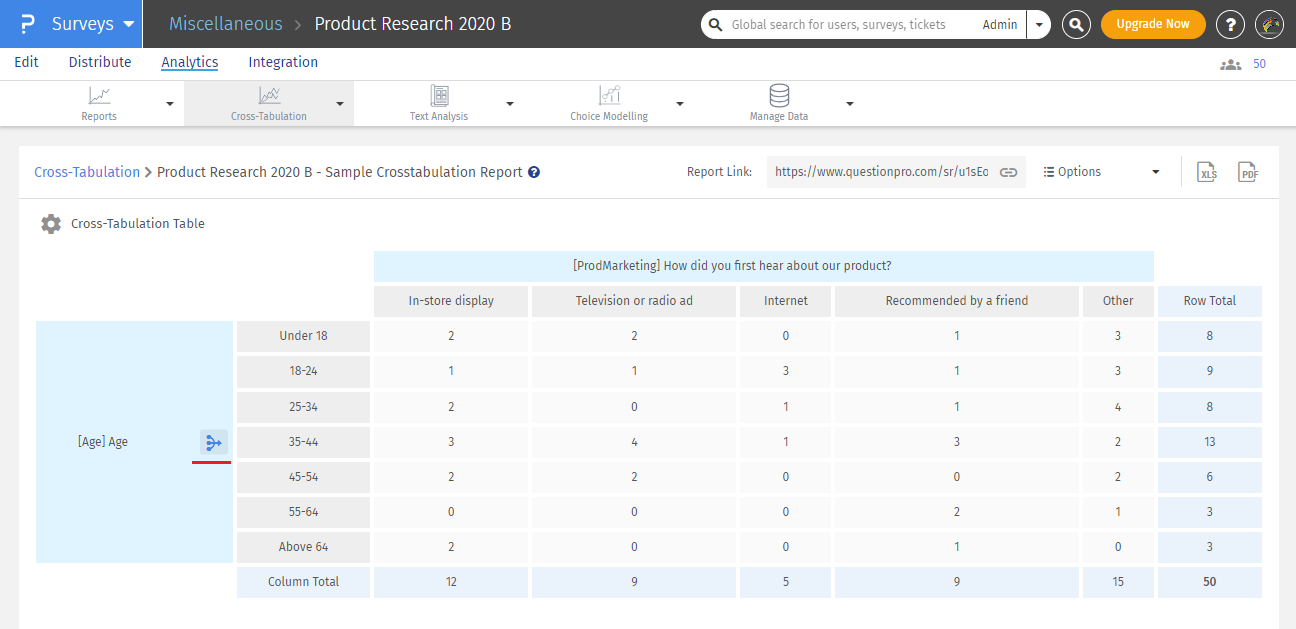Click the user profile avatar icon
Screen dimensions: 1296x629
click(1268, 24)
